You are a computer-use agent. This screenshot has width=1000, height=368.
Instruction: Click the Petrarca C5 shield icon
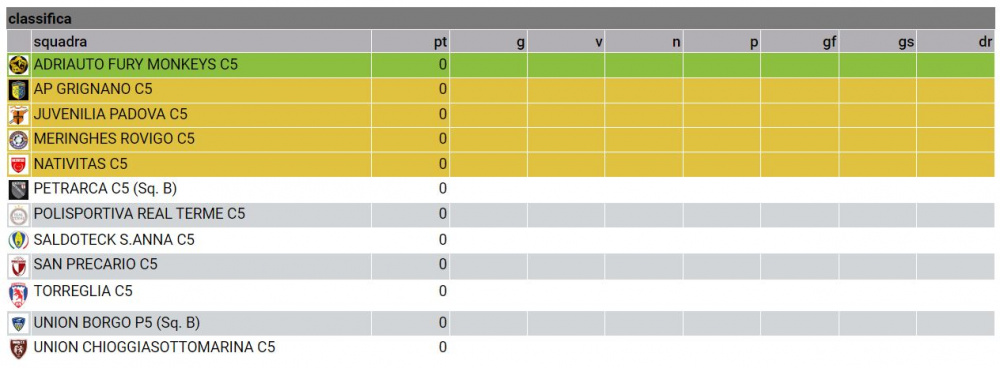pyautogui.click(x=18, y=189)
